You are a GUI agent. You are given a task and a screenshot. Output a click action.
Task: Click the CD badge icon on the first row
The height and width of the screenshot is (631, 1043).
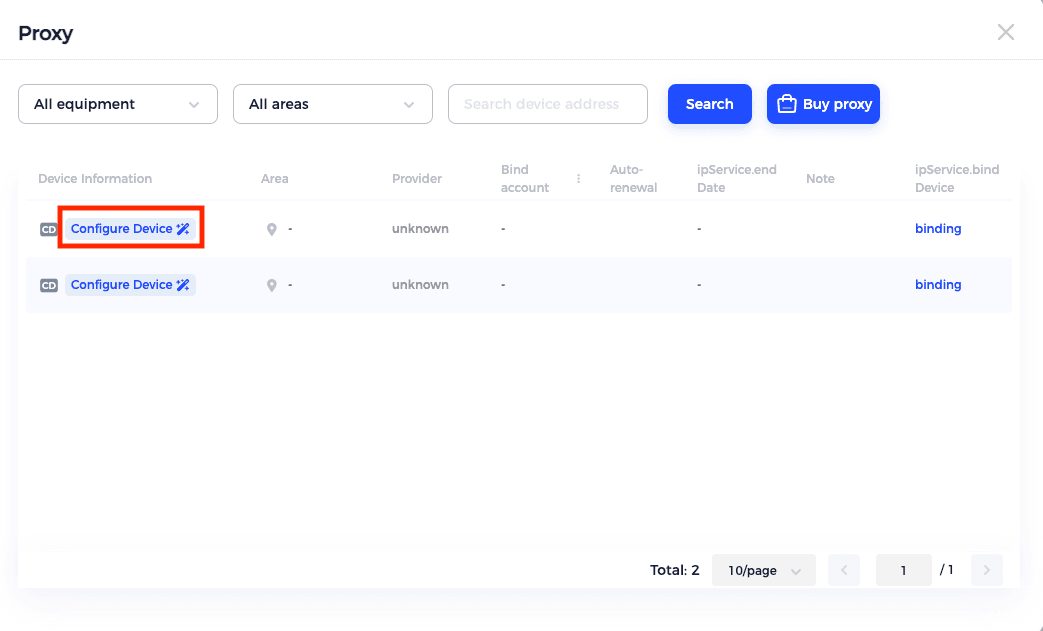point(47,228)
